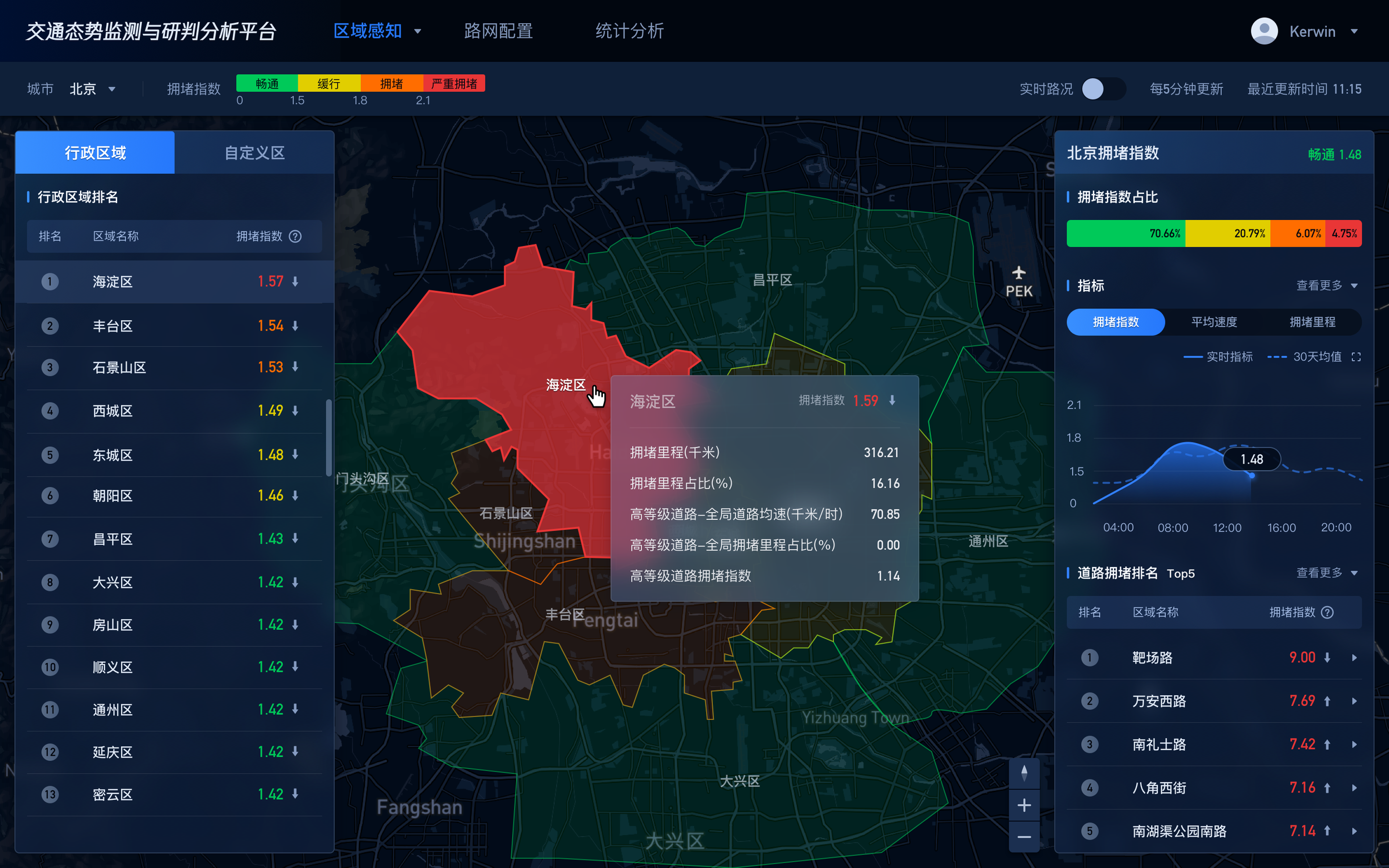
Task: Zoom out using the map minus icon
Action: 1025,838
